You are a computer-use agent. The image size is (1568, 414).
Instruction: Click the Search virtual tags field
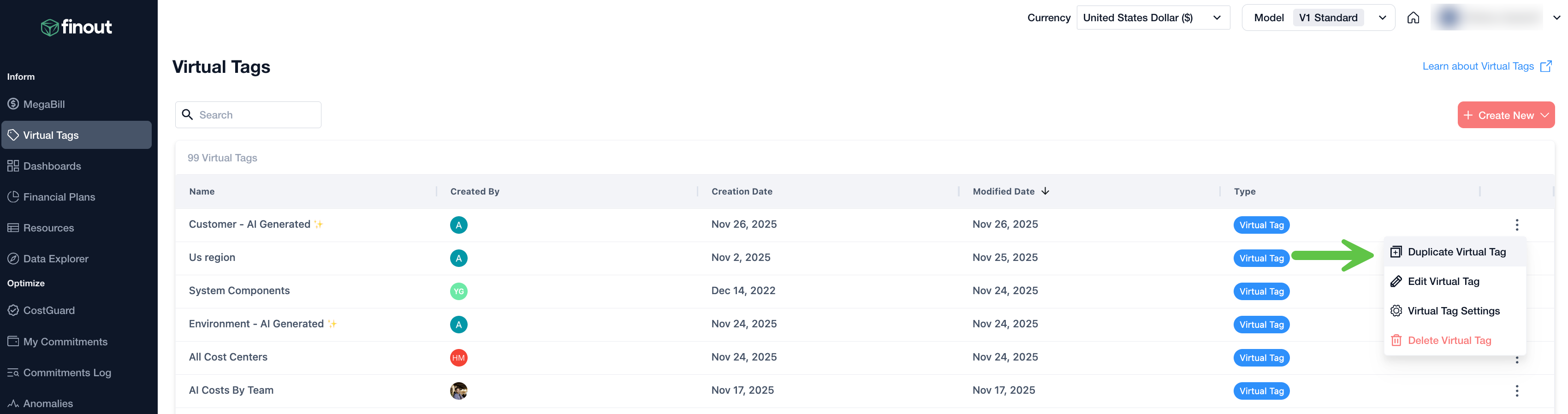tap(255, 115)
